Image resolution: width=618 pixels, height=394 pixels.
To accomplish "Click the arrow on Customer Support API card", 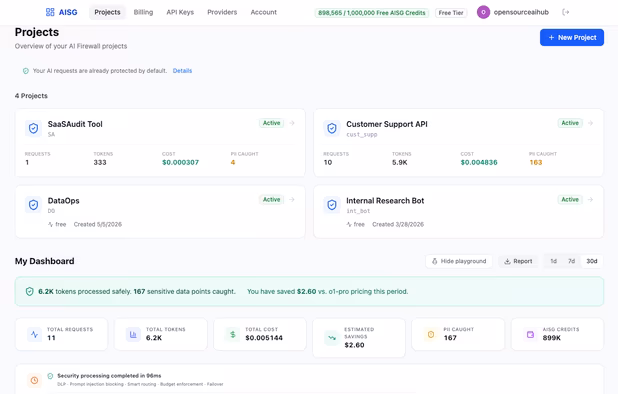I will point(590,123).
